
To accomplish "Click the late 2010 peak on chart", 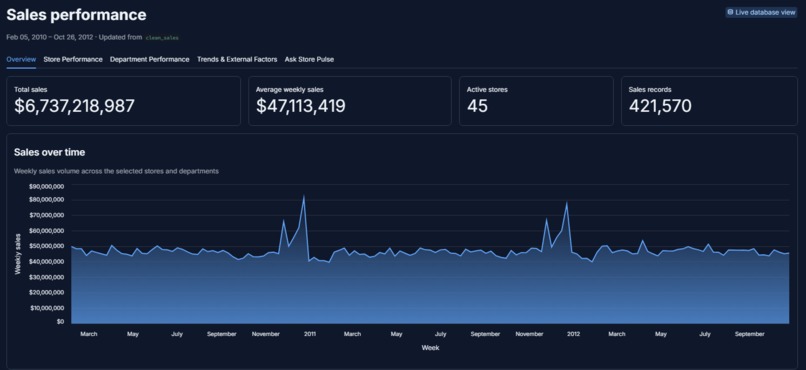I will pos(304,196).
